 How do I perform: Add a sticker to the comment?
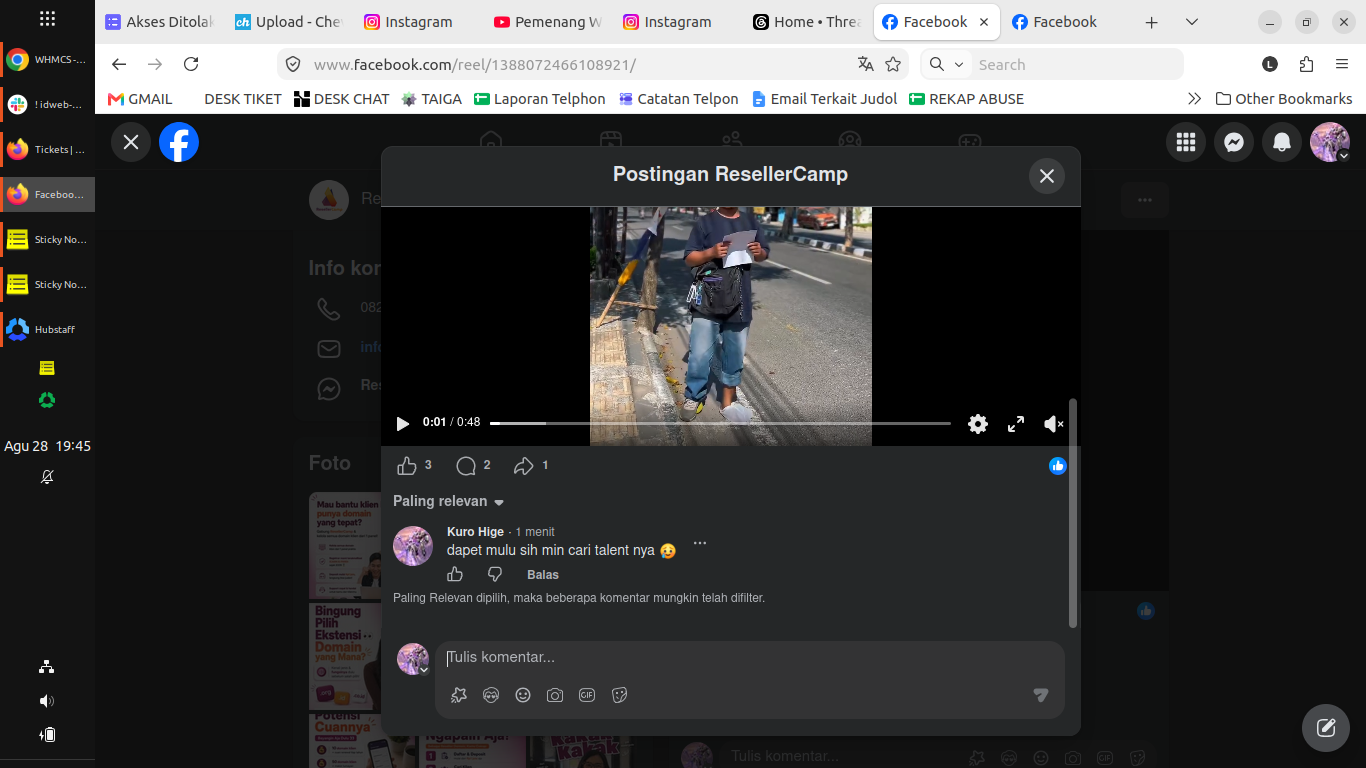click(x=619, y=695)
